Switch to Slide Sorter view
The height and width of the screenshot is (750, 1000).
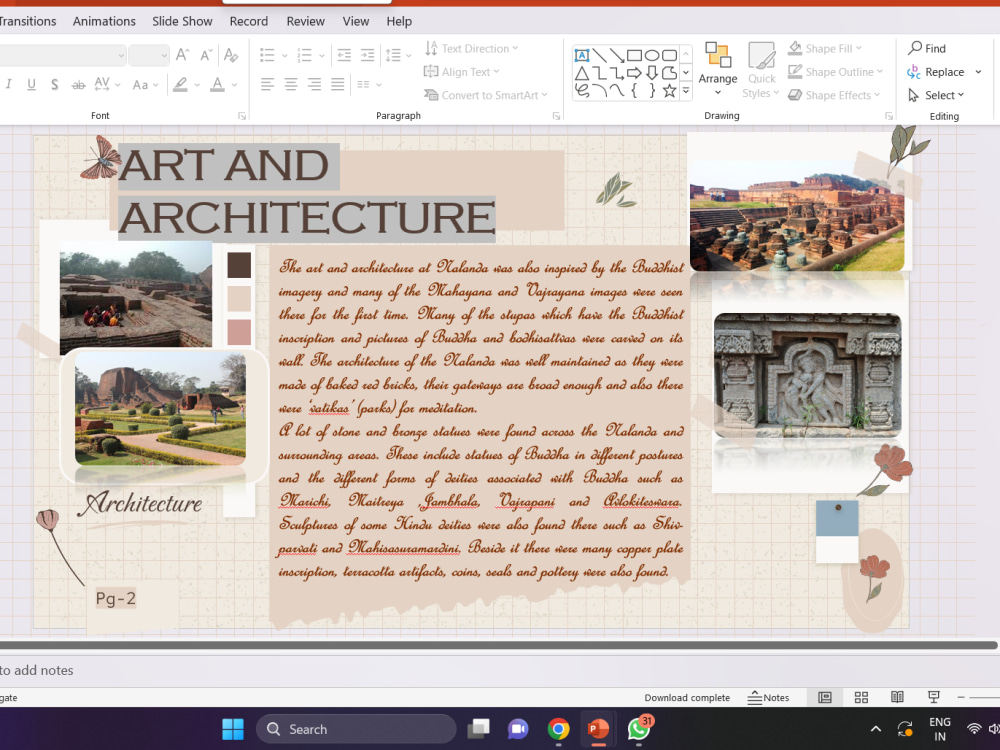(861, 698)
